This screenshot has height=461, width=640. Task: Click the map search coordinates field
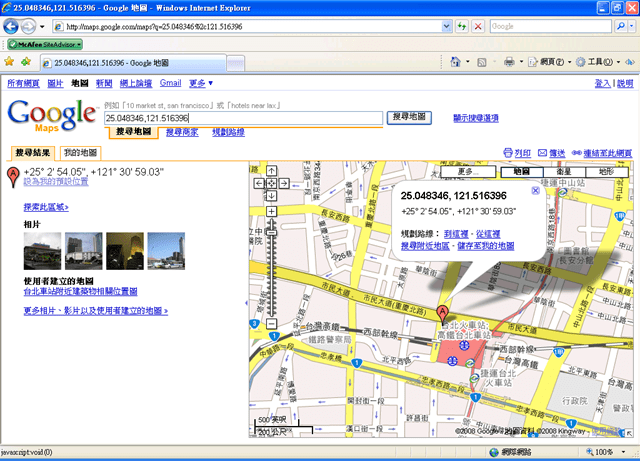click(x=243, y=118)
